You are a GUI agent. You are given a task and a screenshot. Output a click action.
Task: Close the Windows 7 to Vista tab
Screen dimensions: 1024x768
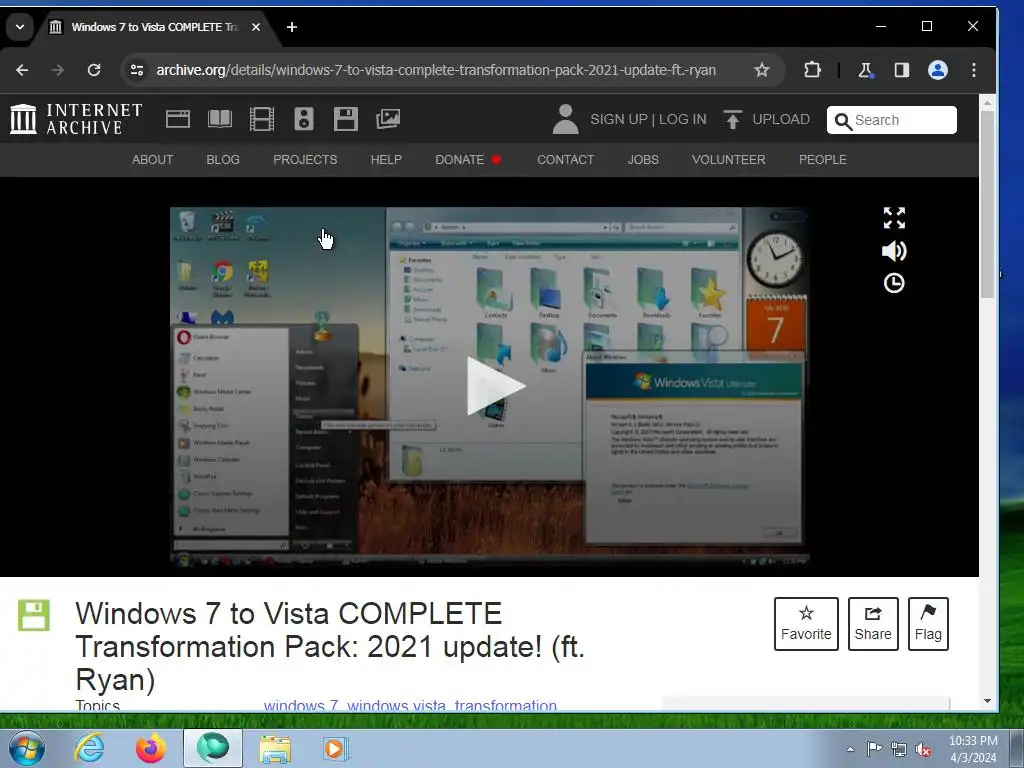click(x=256, y=27)
